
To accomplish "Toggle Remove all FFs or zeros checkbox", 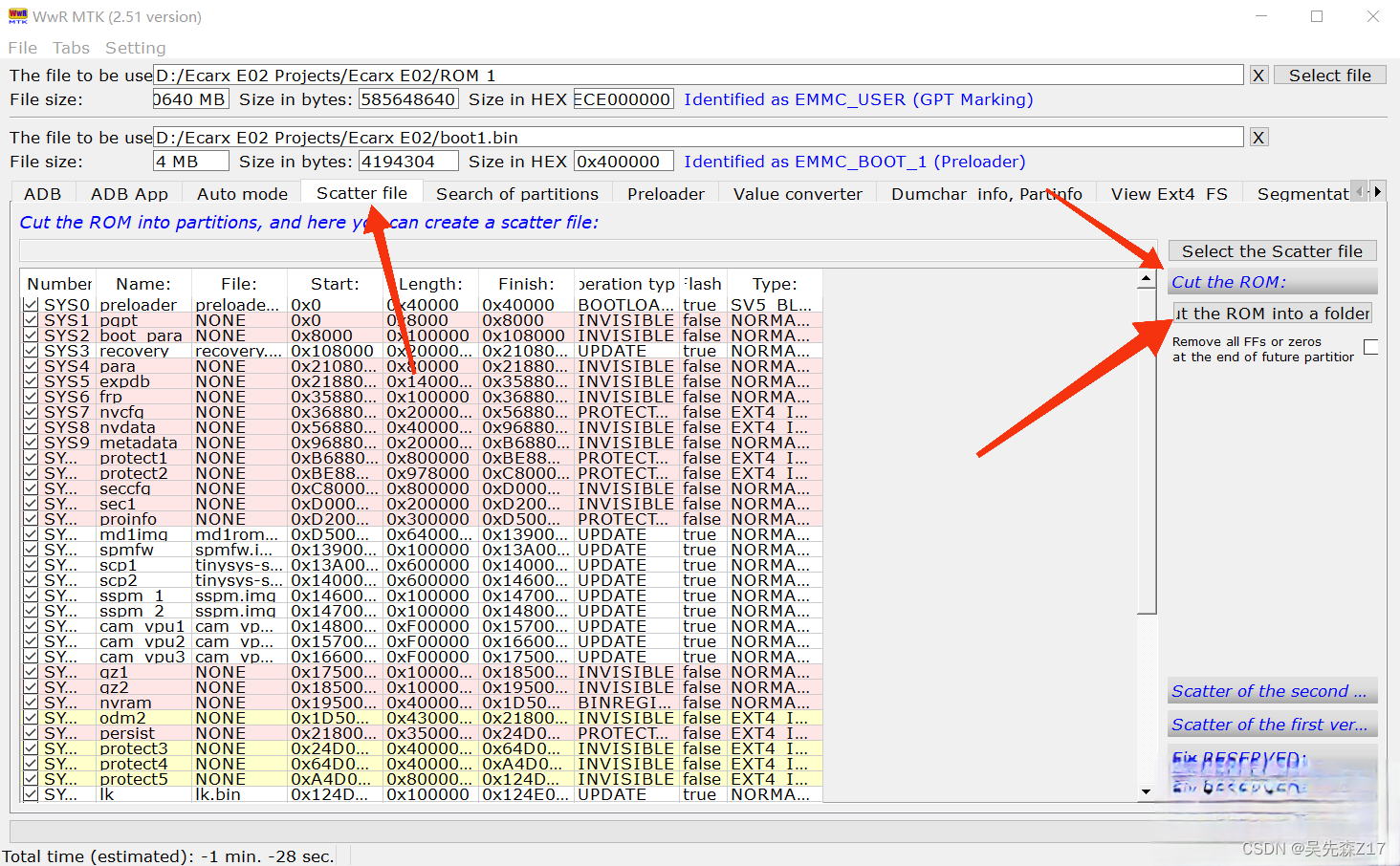I will click(x=1371, y=348).
